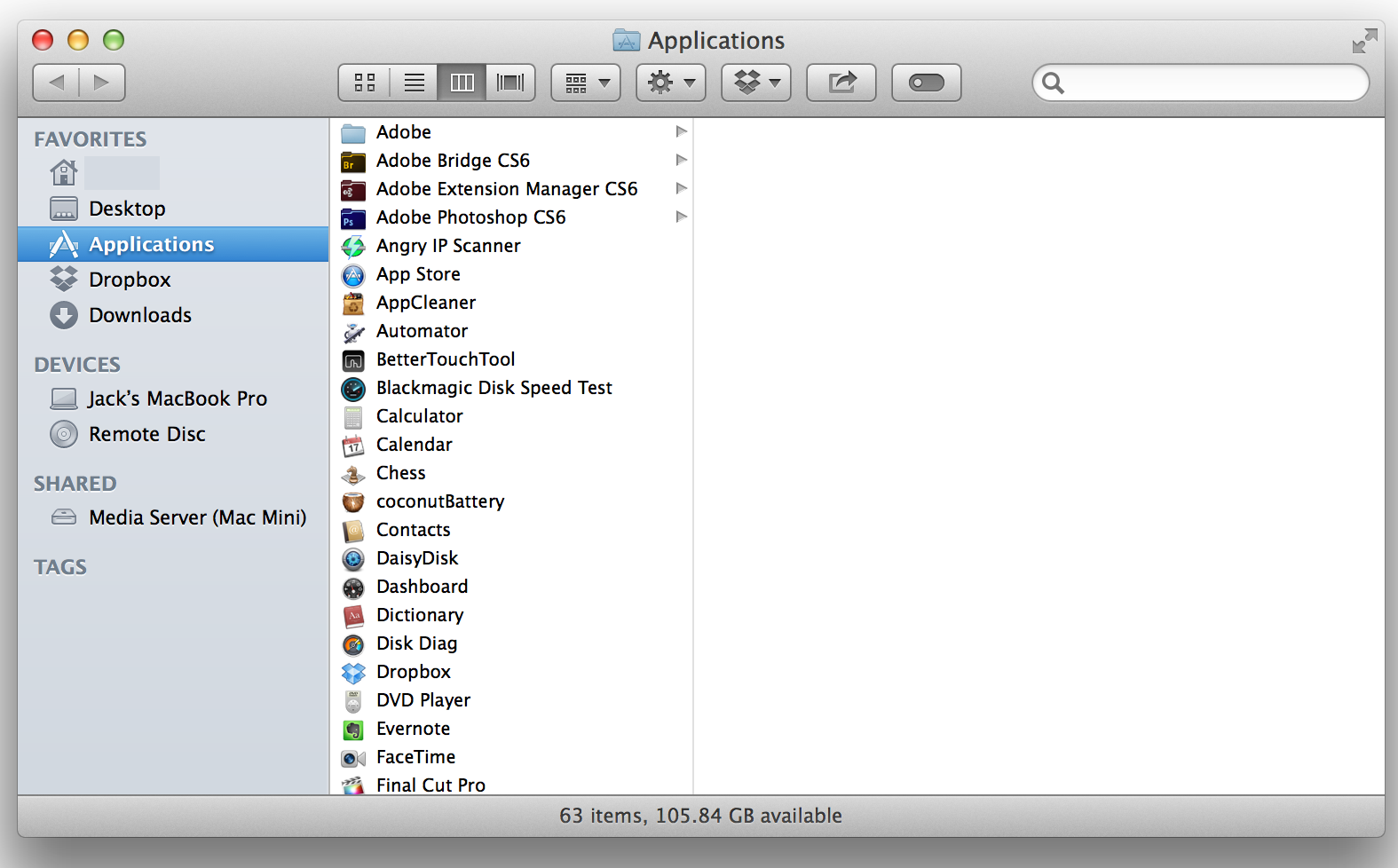This screenshot has width=1398, height=868.
Task: Click in the Finder search field
Action: 1201,83
